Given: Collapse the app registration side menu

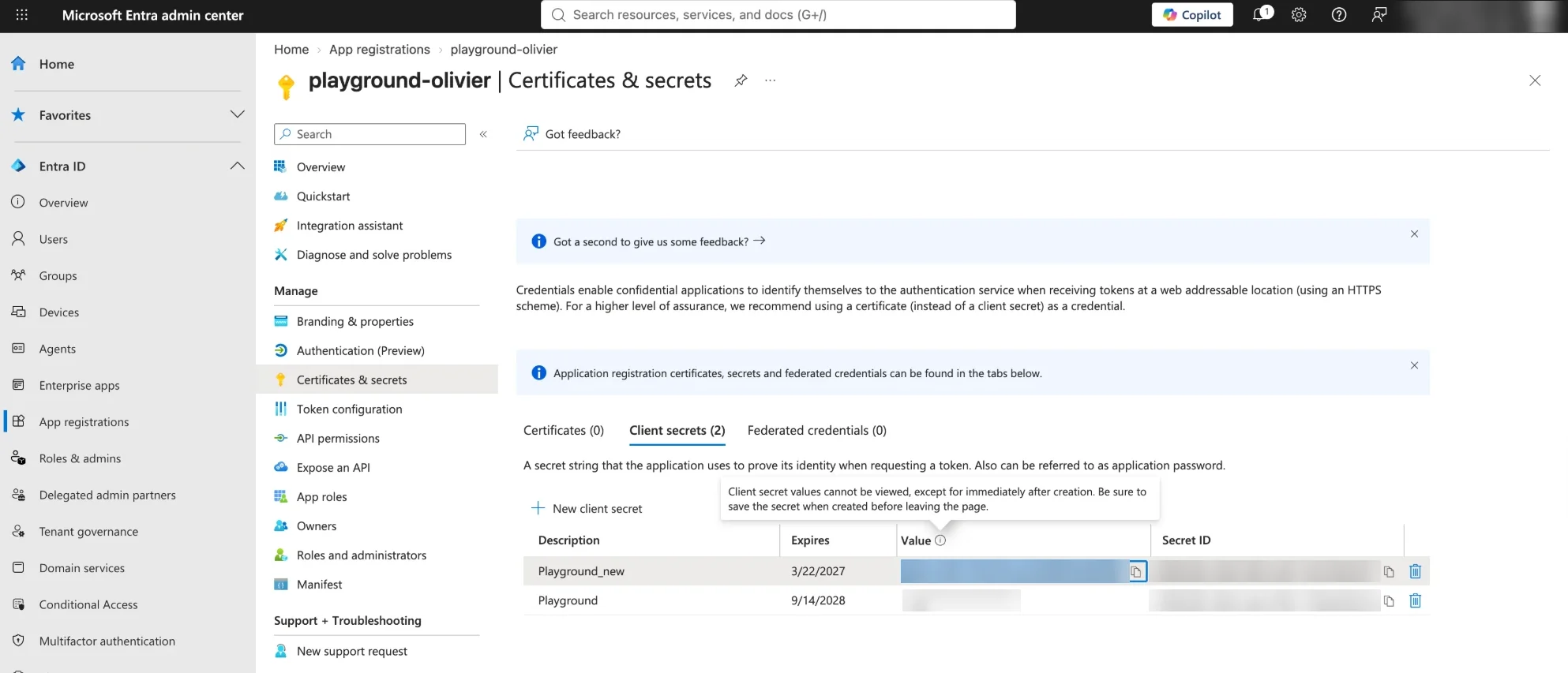Looking at the screenshot, I should click(483, 134).
